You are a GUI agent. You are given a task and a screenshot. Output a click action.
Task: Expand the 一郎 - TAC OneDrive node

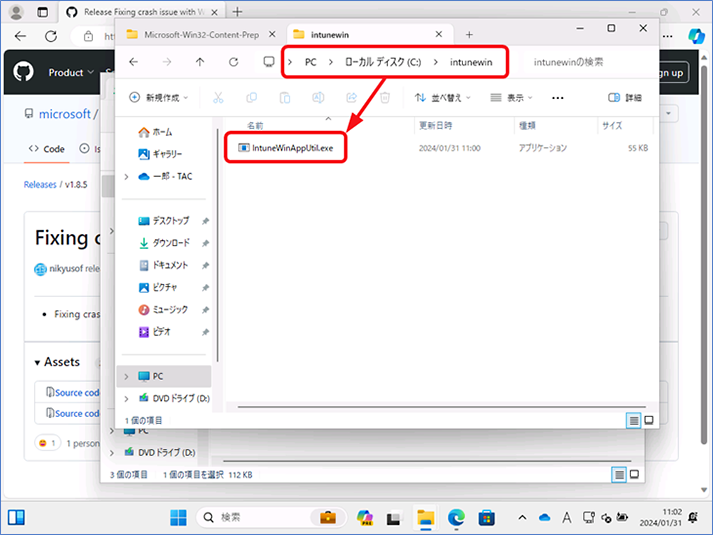pyautogui.click(x=126, y=176)
